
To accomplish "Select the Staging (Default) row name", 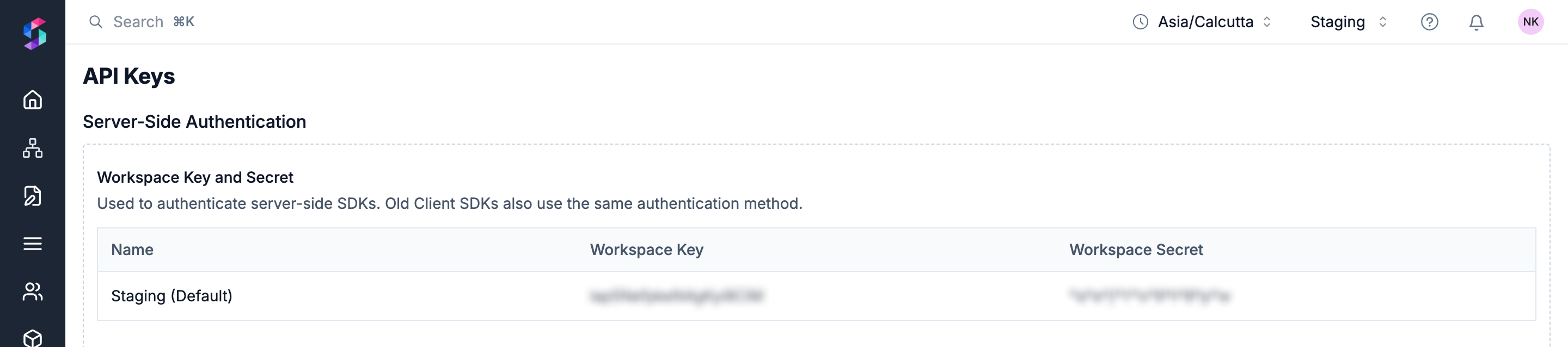I will [171, 296].
